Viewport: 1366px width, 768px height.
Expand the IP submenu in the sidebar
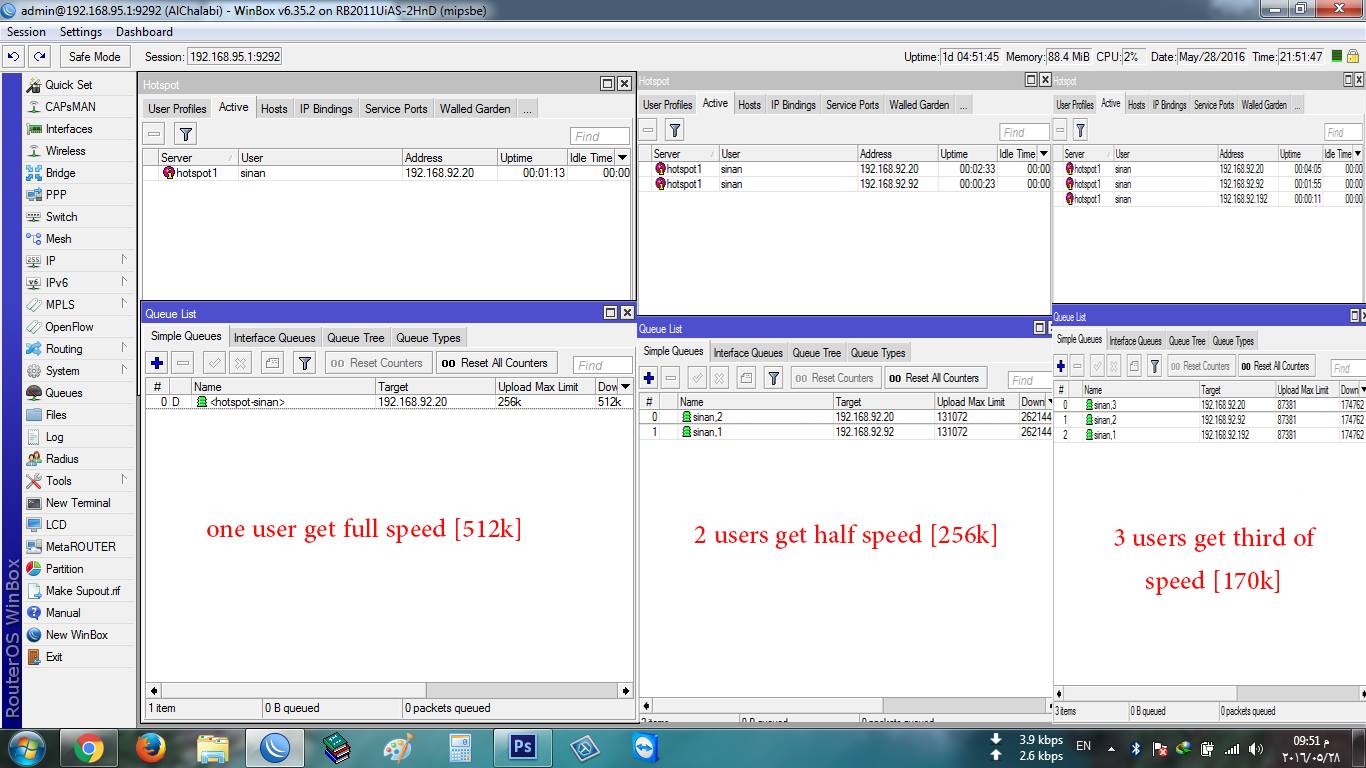[124, 260]
